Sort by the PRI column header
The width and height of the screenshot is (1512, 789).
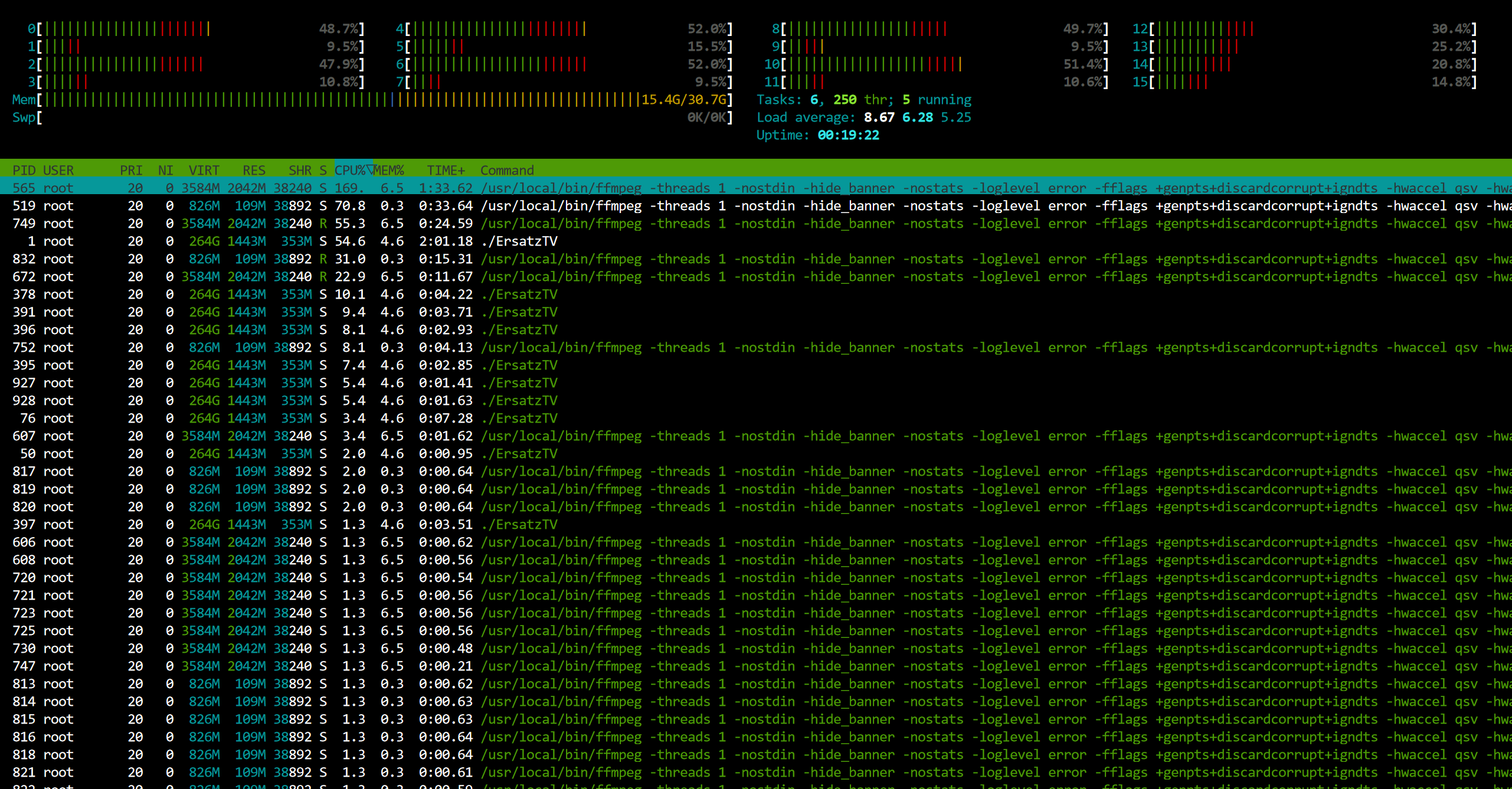pos(131,171)
